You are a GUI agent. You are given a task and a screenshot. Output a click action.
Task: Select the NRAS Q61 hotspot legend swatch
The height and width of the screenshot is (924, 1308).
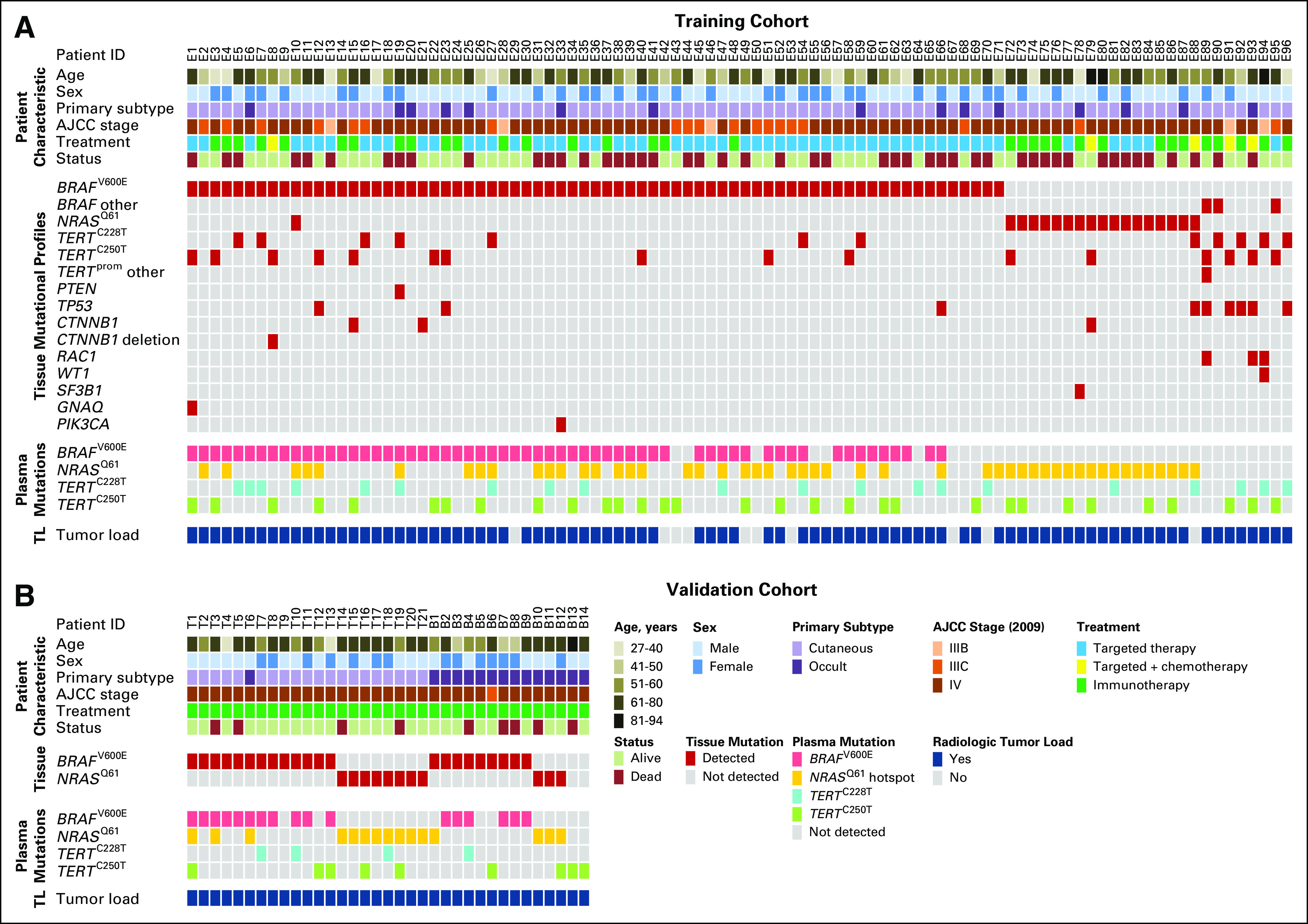tap(797, 777)
